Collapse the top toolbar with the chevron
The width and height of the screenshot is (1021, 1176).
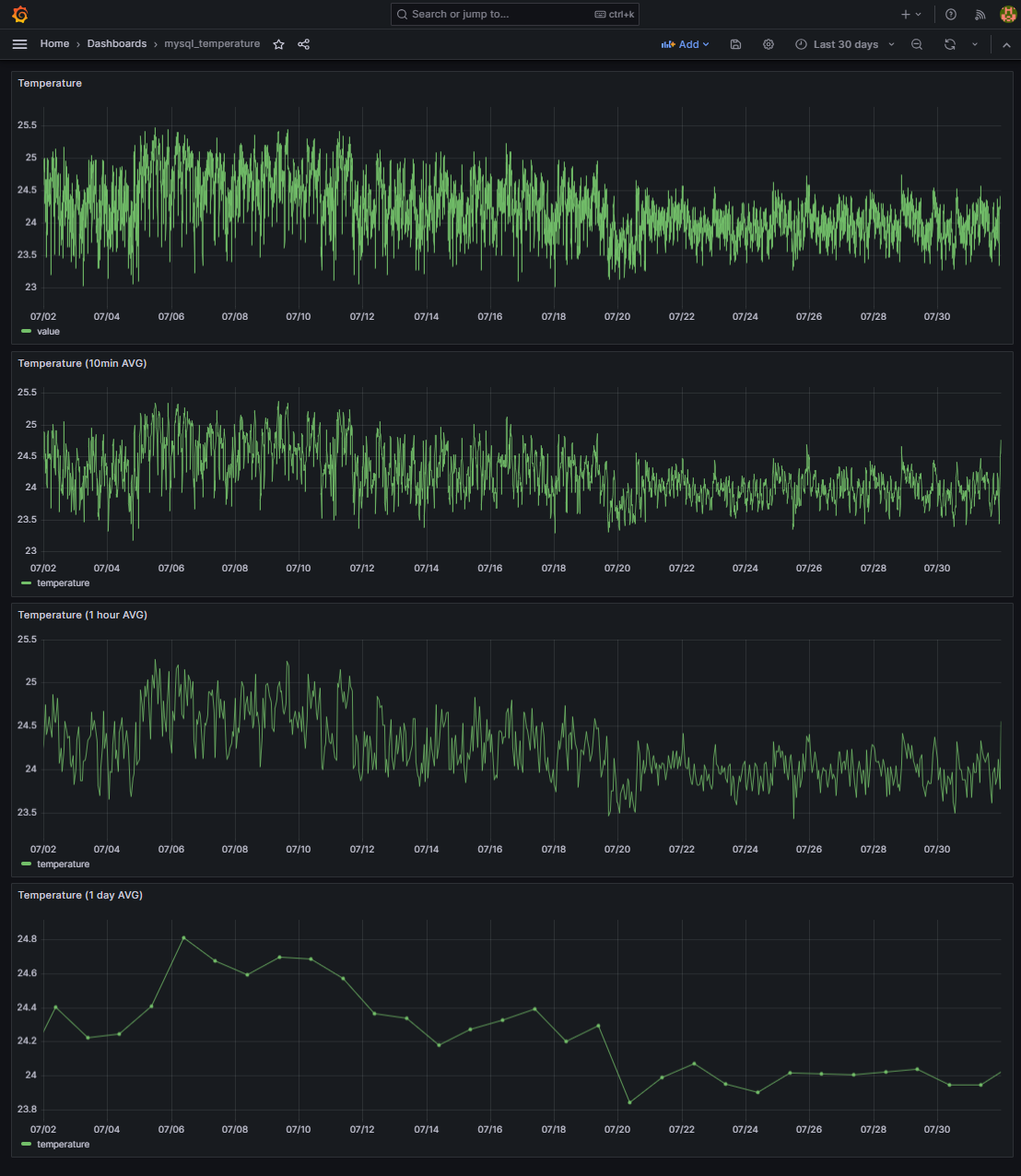[1006, 44]
